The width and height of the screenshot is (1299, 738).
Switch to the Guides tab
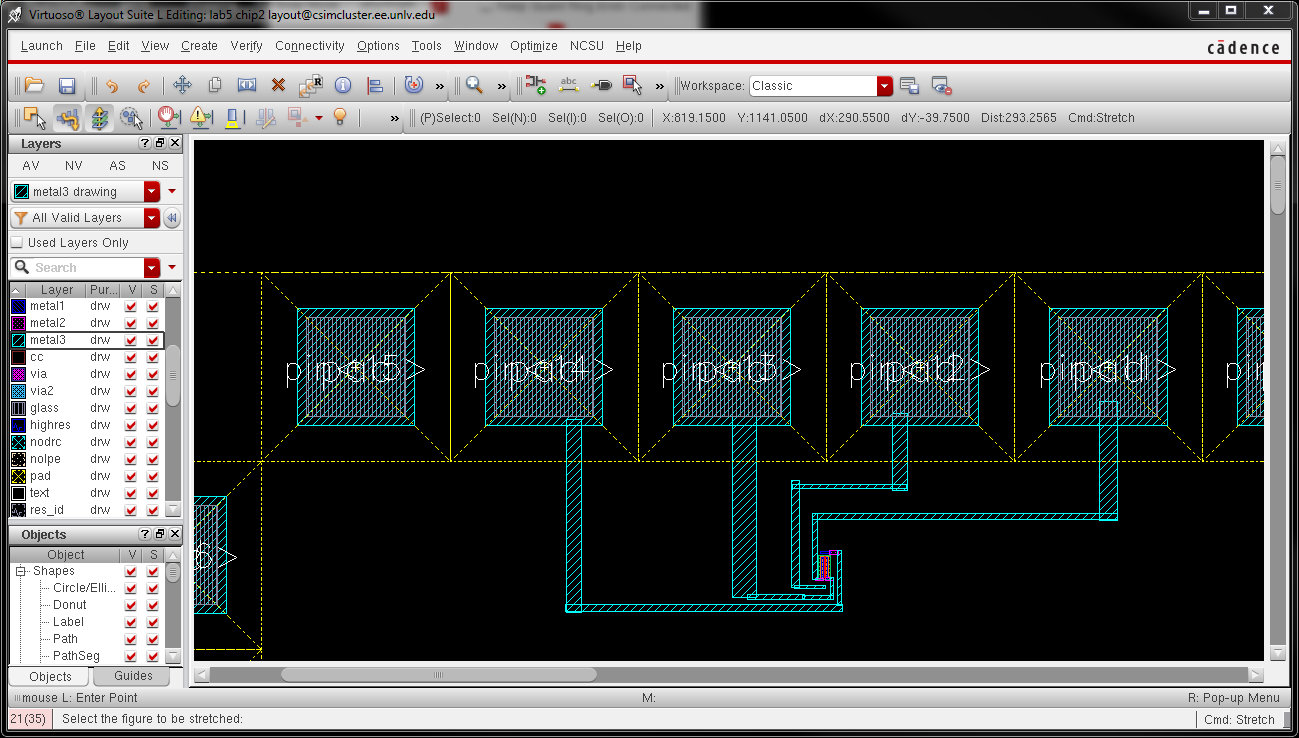pos(133,676)
